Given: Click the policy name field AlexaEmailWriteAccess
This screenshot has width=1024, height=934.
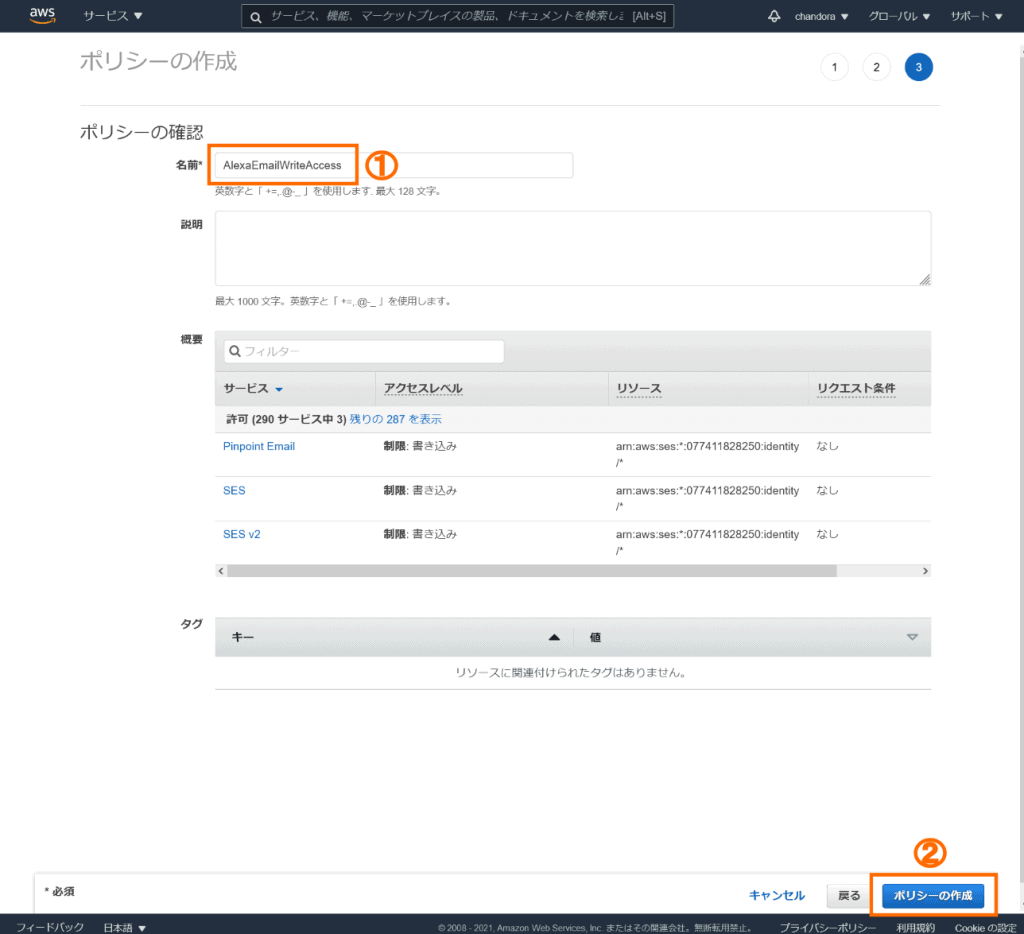Looking at the screenshot, I should pos(394,165).
